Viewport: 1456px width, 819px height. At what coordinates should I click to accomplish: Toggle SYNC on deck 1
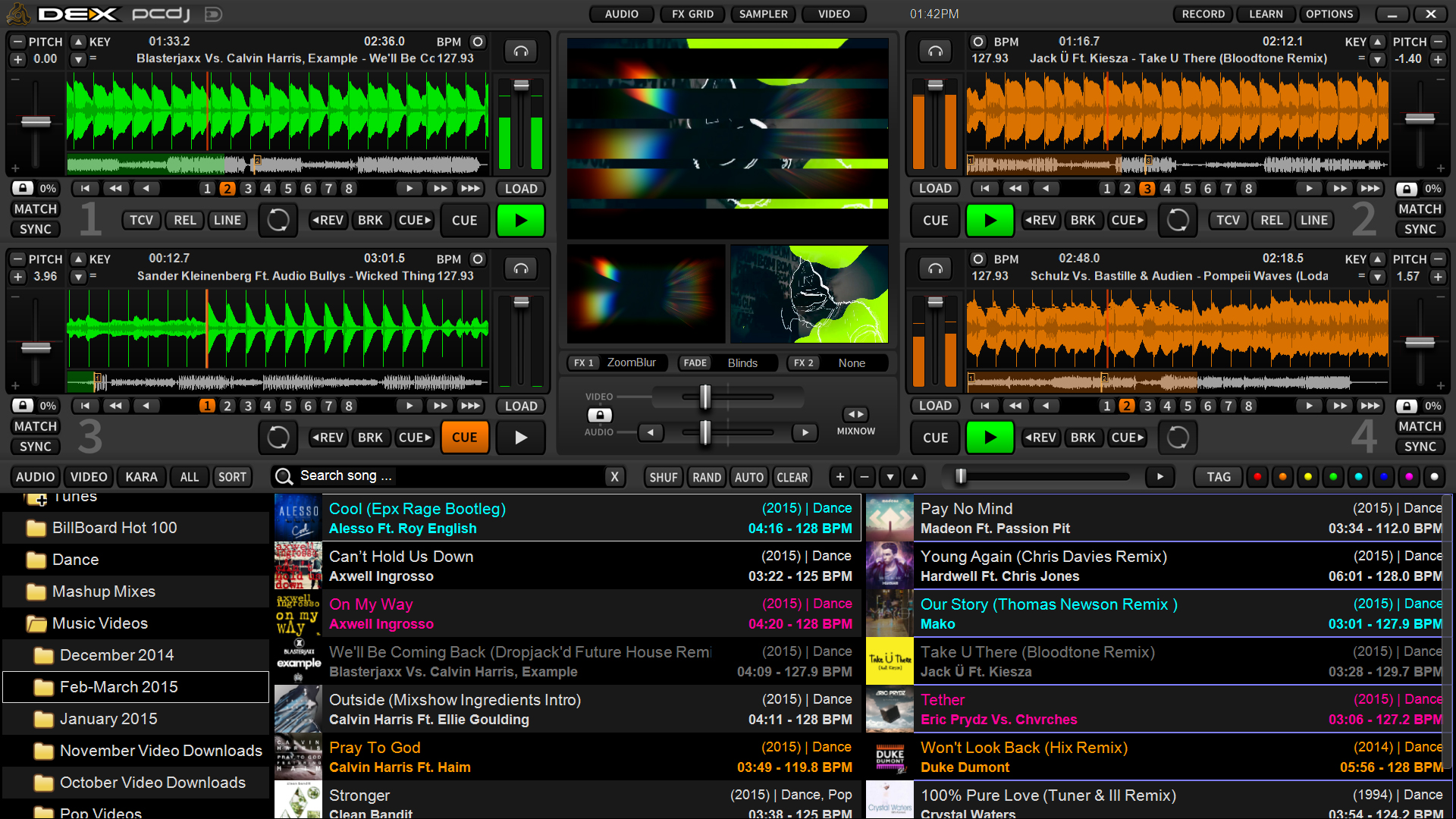(x=36, y=229)
